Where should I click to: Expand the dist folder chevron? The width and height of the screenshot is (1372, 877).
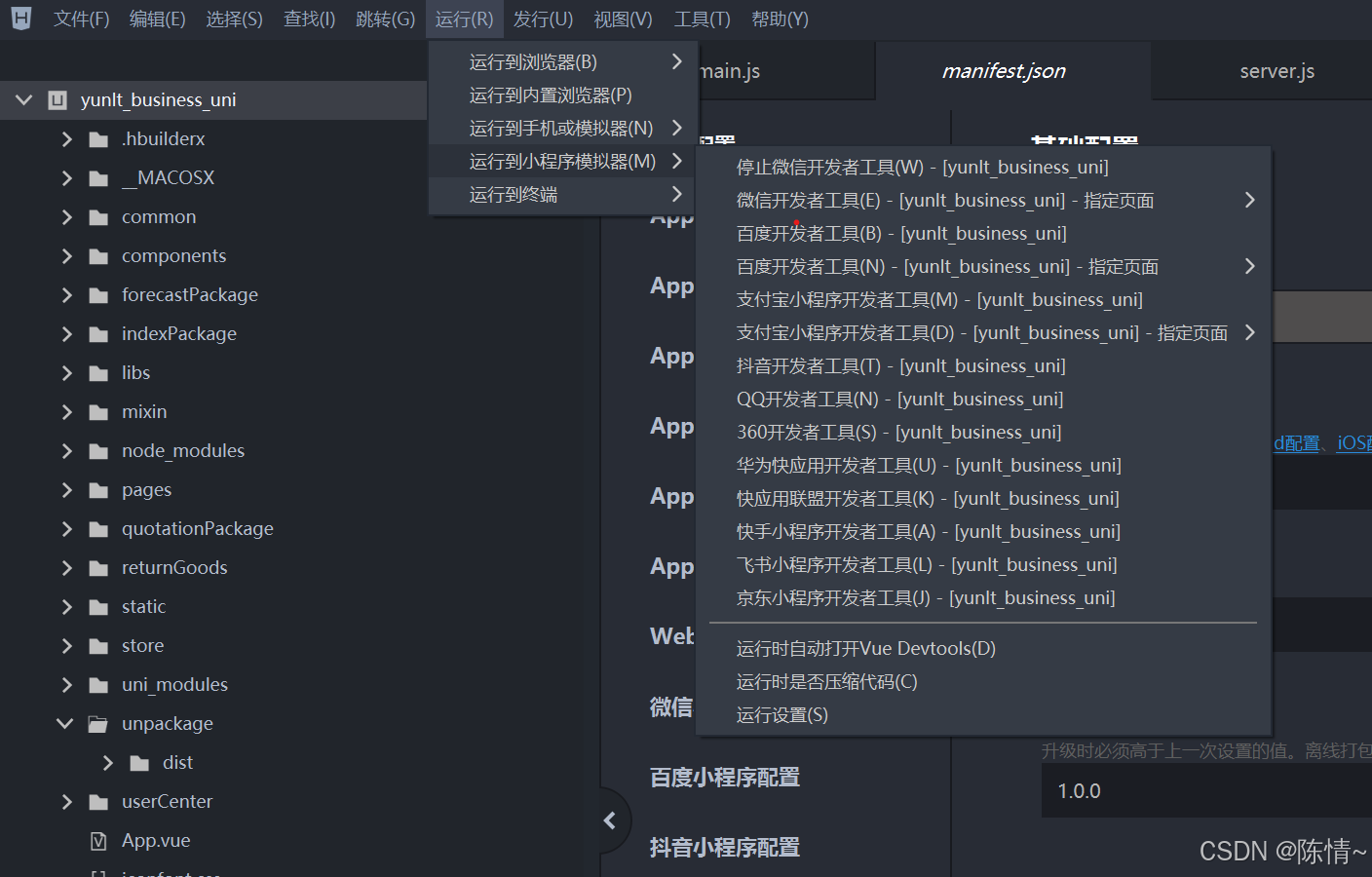(x=107, y=763)
